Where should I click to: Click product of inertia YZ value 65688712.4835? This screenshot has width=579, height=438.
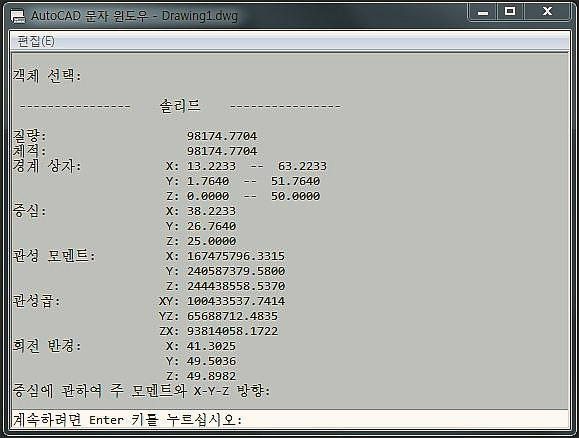[232, 316]
